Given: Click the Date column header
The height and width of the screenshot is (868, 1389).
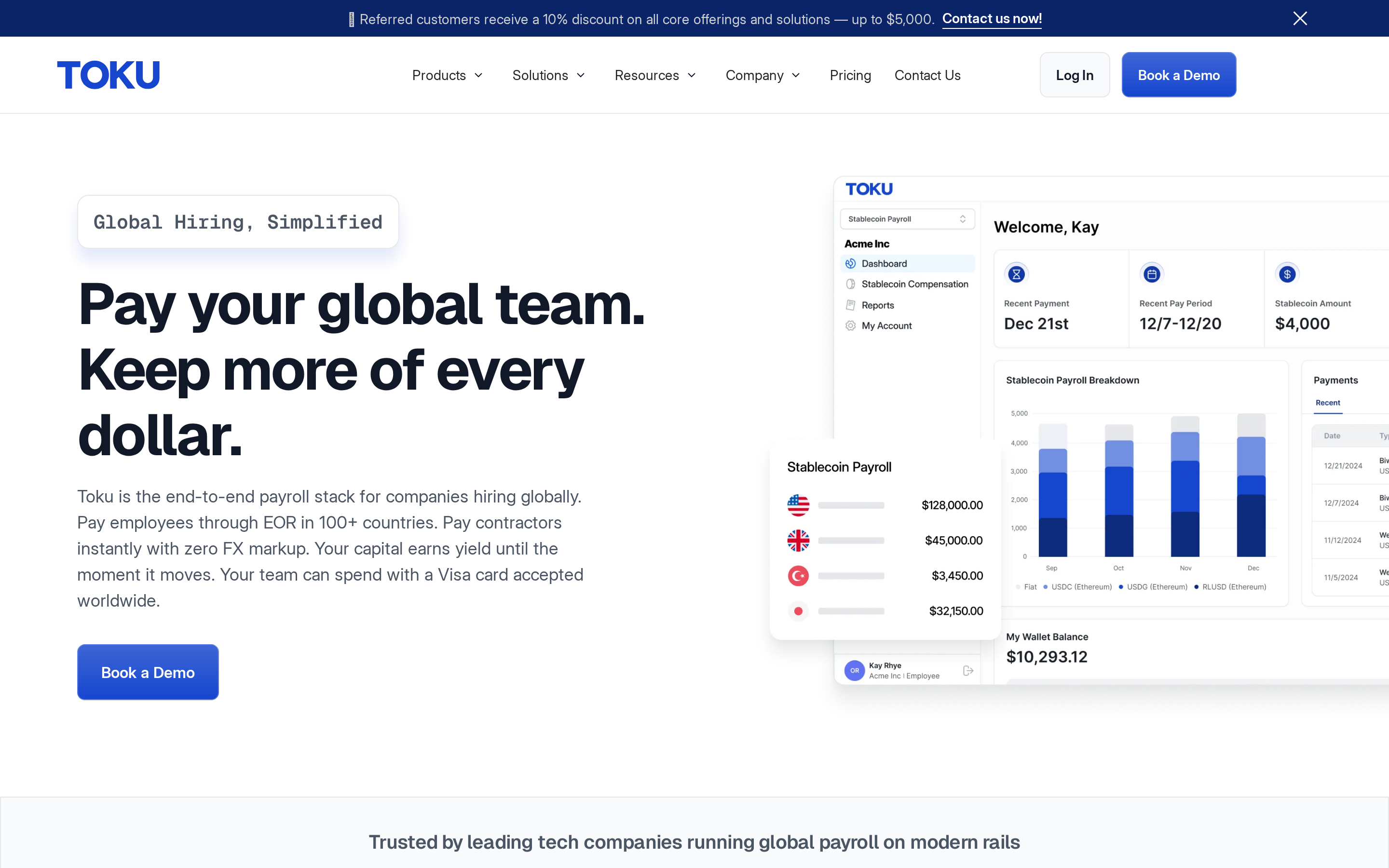Looking at the screenshot, I should coord(1332,436).
